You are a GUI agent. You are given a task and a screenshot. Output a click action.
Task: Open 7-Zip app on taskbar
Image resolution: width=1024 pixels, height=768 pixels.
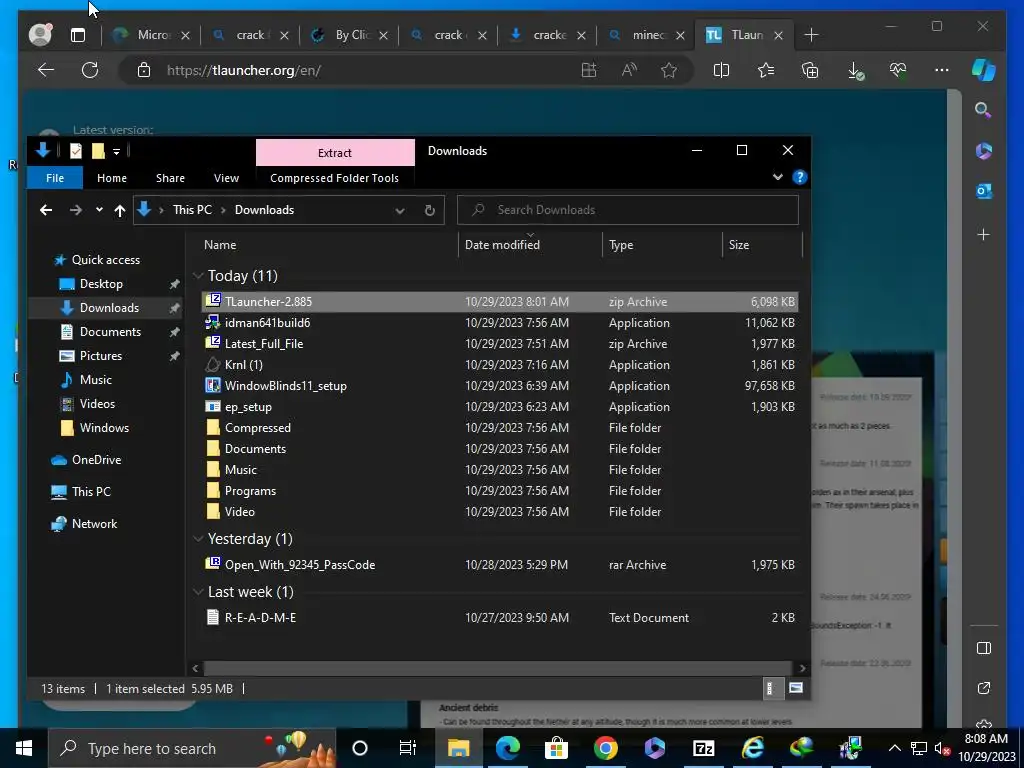703,748
